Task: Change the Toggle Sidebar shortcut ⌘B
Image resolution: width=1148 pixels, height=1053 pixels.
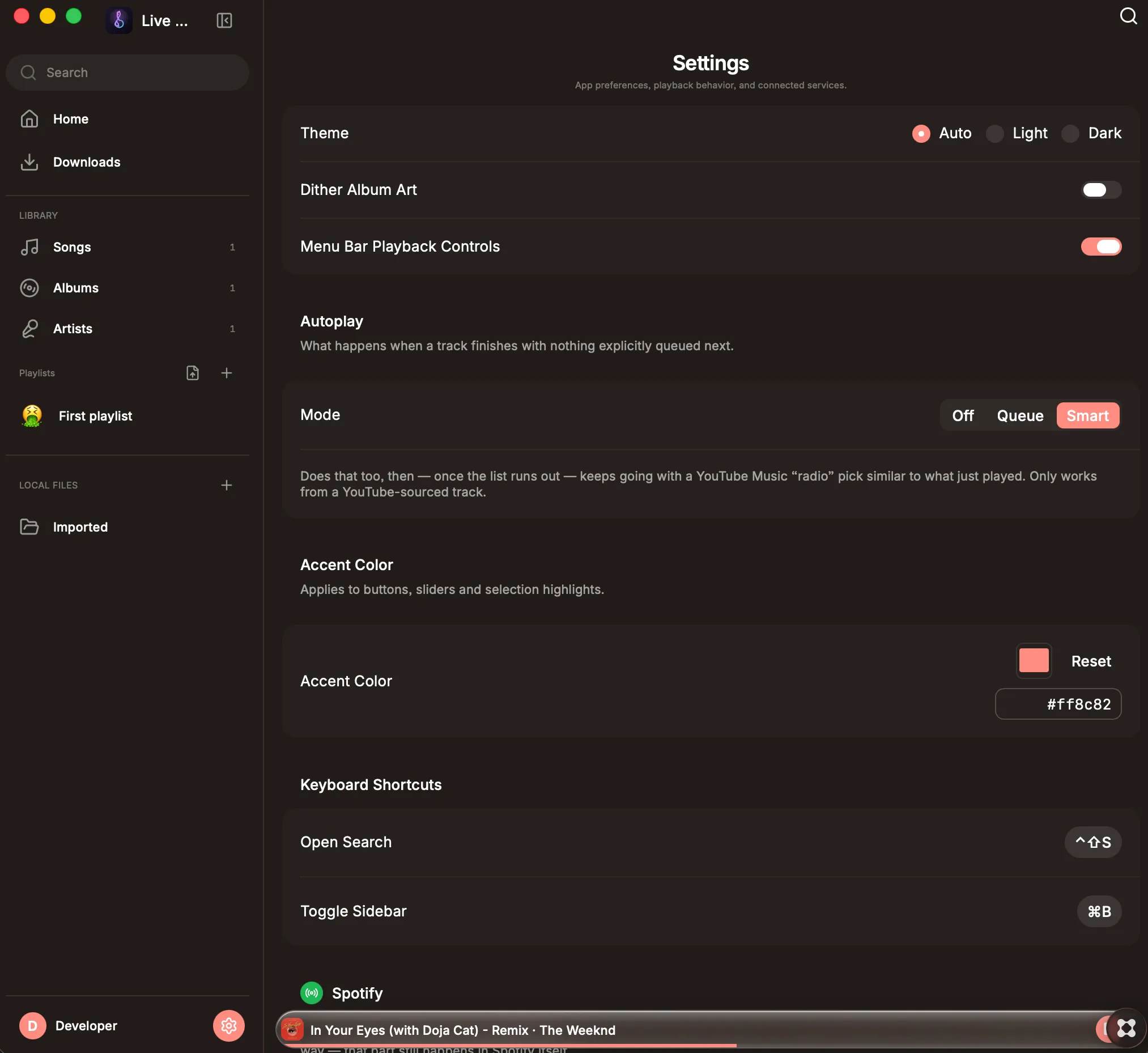Action: [1099, 912]
